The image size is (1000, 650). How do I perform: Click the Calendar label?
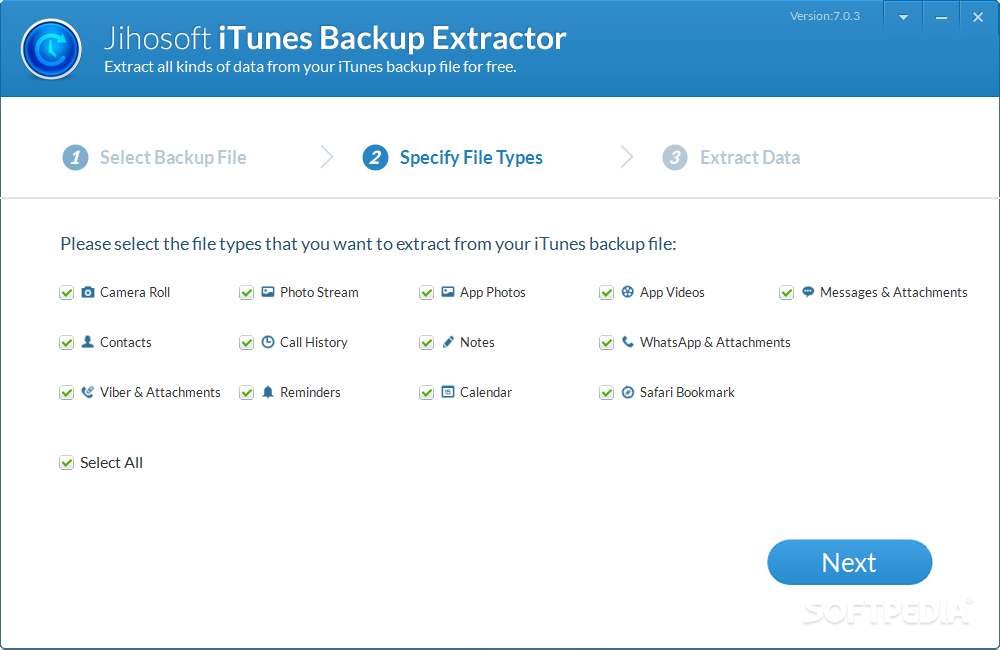pyautogui.click(x=485, y=392)
